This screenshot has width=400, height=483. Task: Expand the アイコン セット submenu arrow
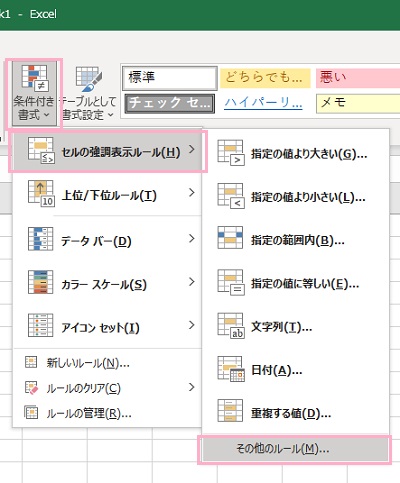191,325
